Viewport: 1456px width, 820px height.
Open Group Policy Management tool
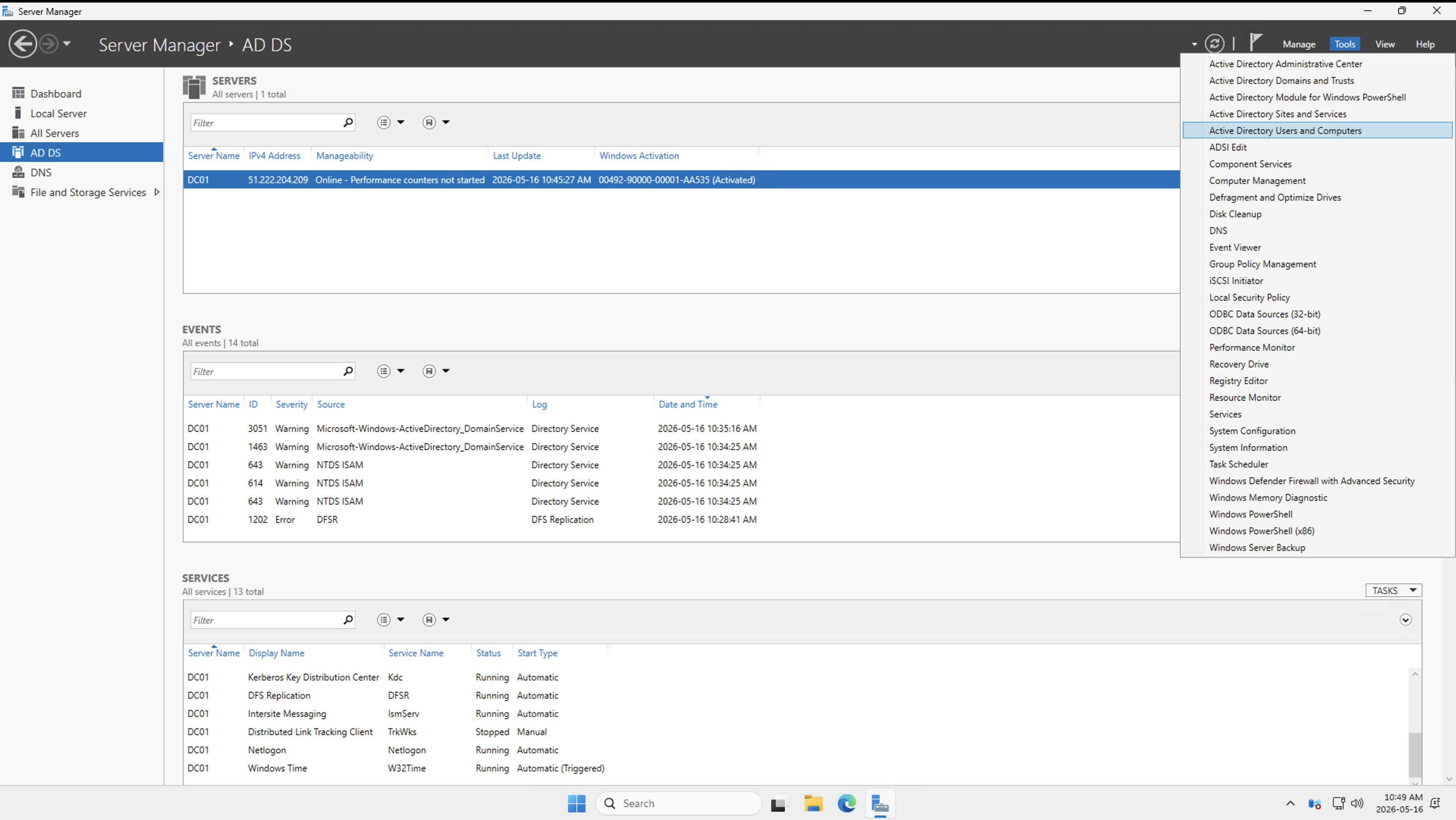pos(1317,264)
